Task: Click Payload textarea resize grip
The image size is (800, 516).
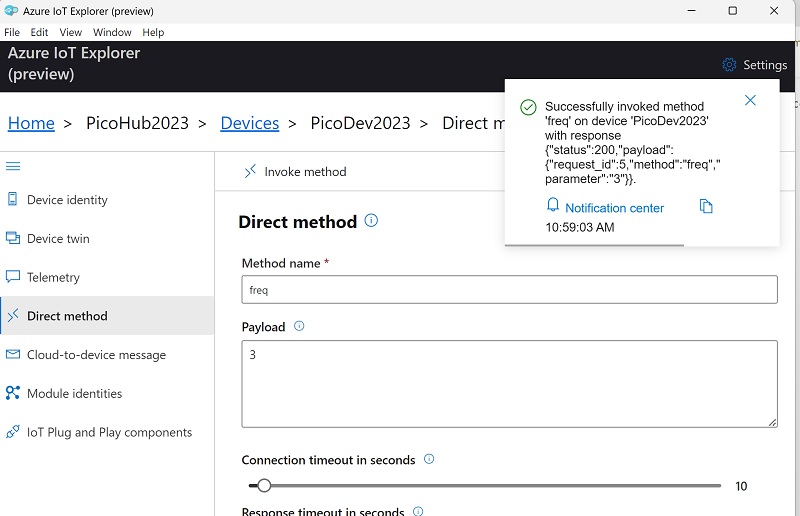Action: 772,422
